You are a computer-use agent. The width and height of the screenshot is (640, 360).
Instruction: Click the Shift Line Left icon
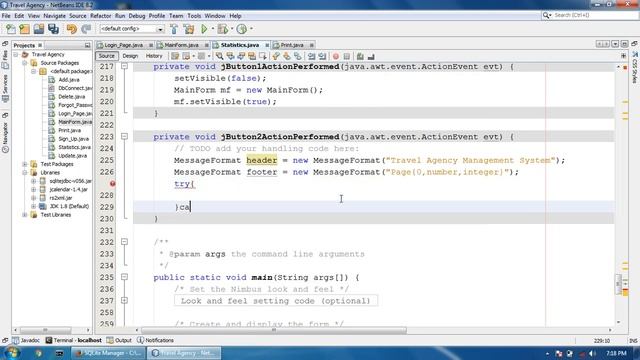click(x=311, y=56)
